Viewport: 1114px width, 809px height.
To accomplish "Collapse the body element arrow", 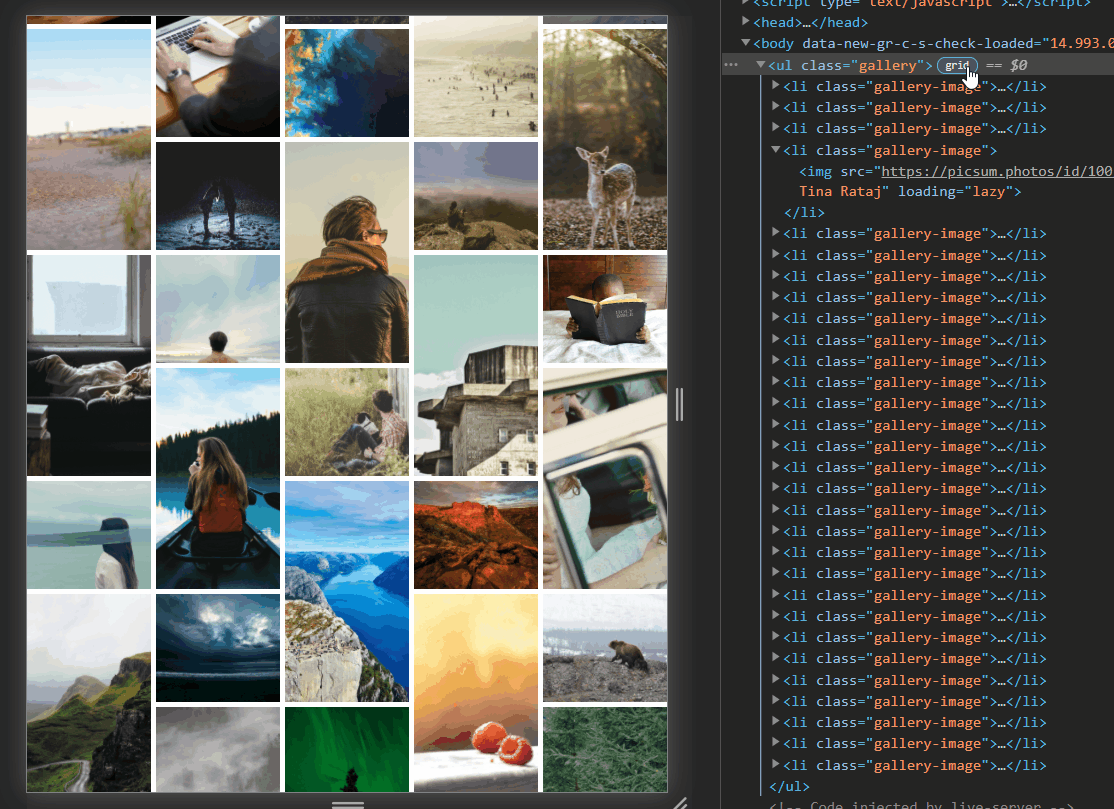I will pos(745,43).
